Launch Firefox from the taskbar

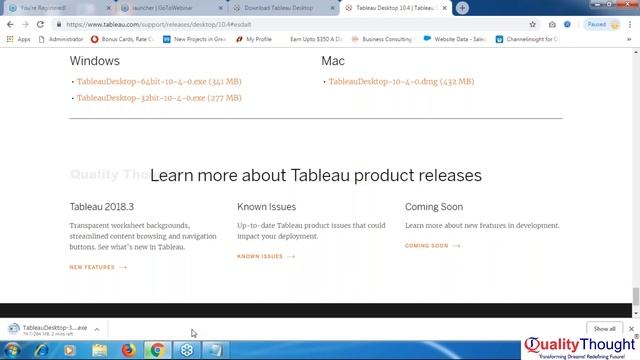(x=129, y=350)
